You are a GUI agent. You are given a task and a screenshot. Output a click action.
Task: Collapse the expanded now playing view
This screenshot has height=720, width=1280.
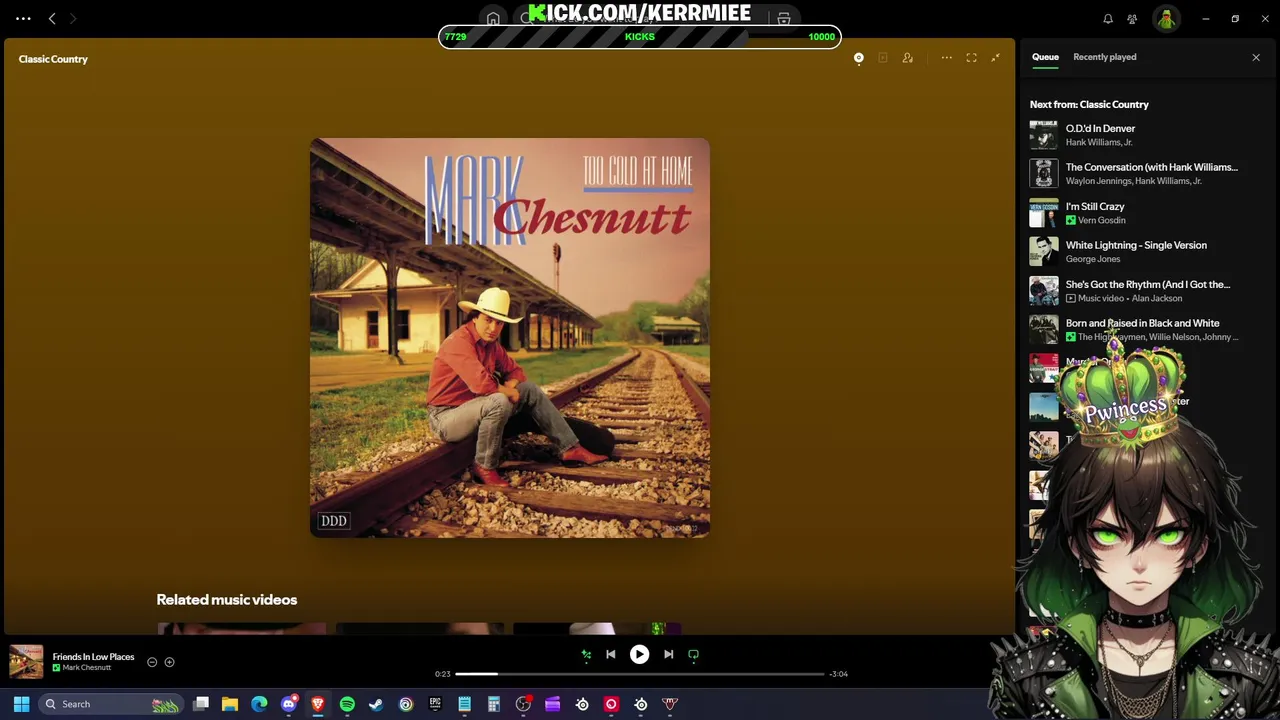995,58
